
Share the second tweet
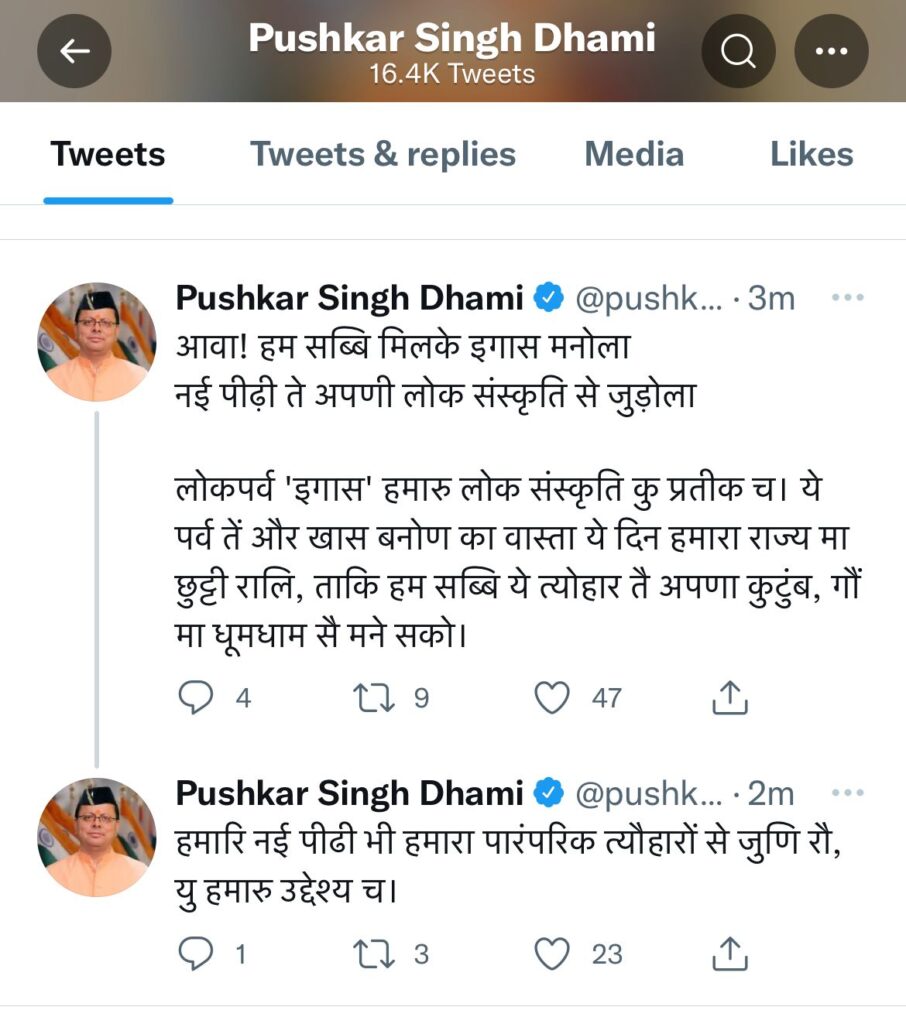point(730,954)
